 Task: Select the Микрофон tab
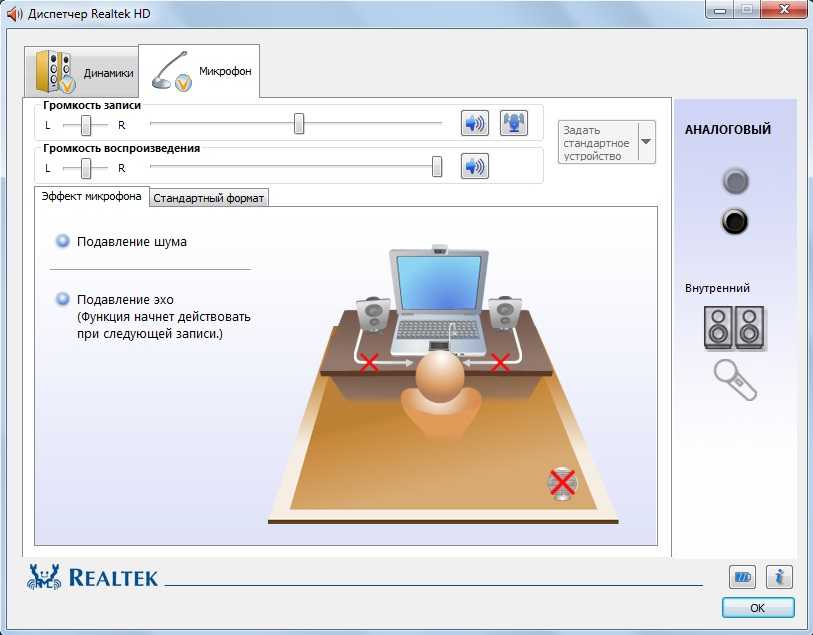200,71
